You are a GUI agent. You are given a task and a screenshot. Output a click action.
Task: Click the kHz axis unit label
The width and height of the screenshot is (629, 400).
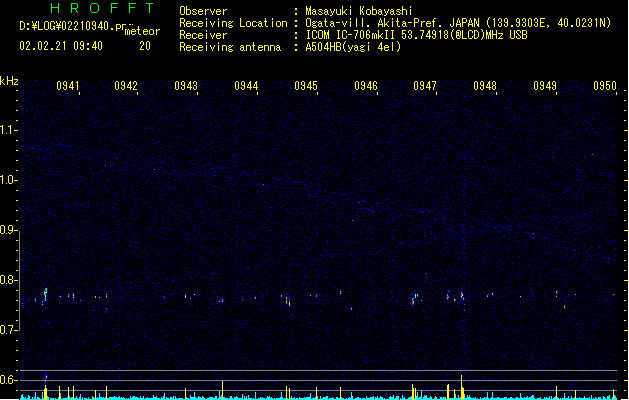pos(9,81)
